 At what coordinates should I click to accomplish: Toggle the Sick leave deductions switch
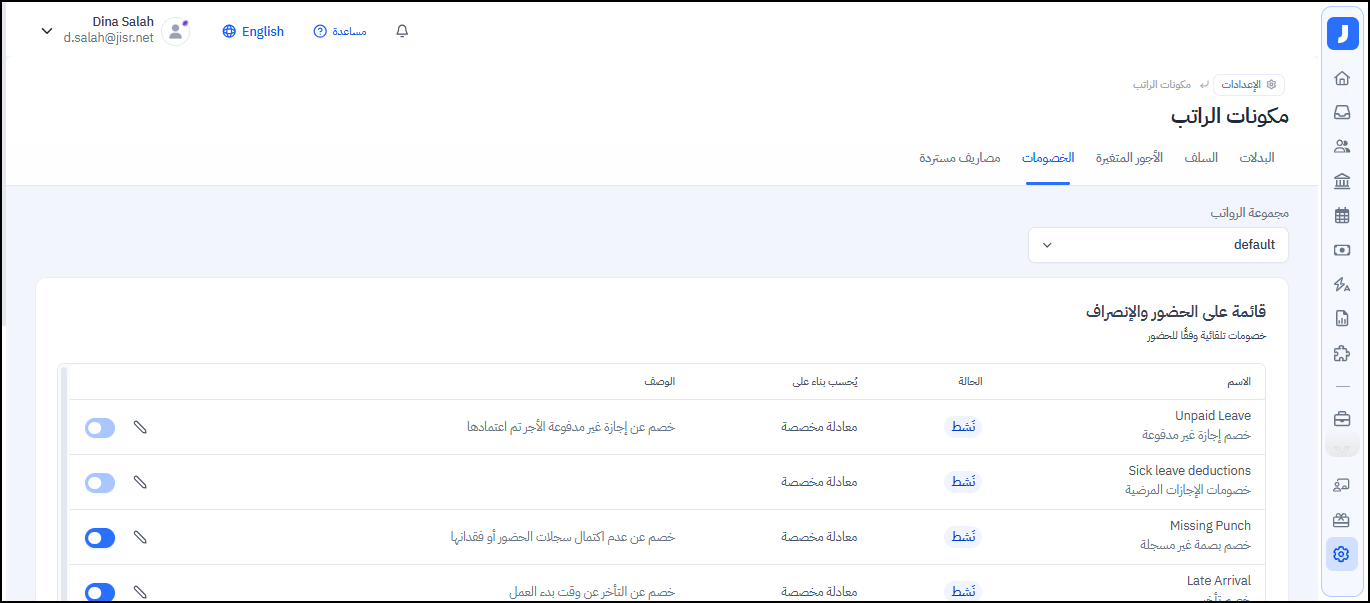(x=100, y=483)
